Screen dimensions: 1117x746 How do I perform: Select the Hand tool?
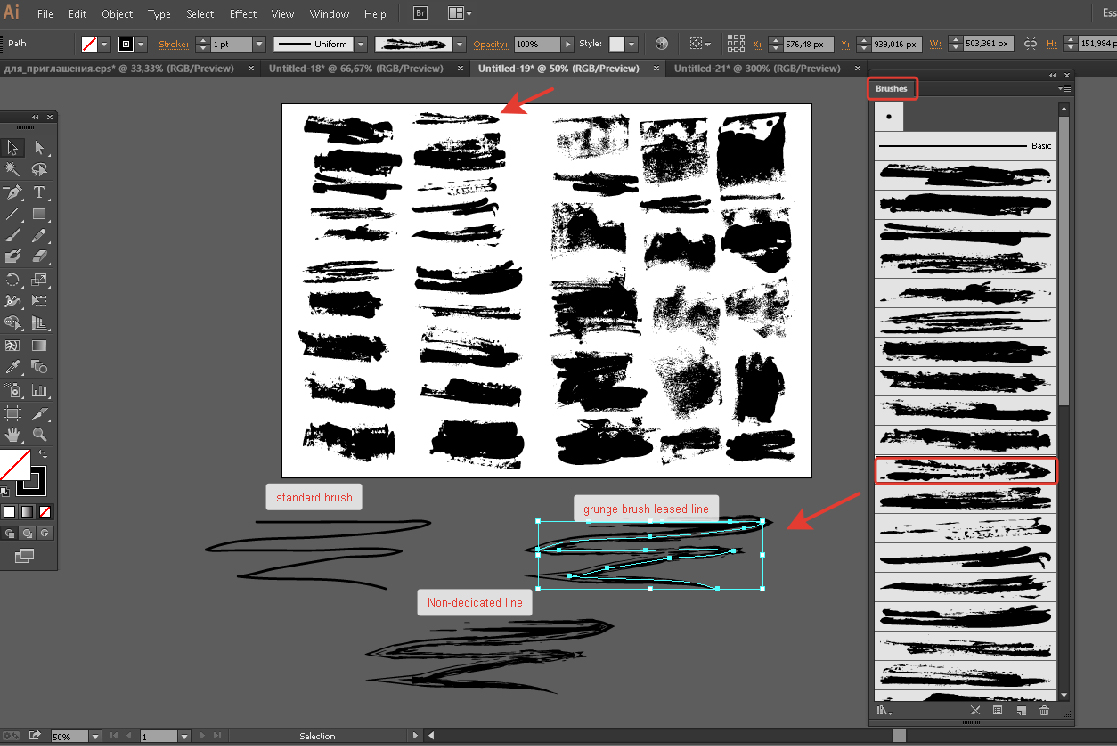[x=13, y=434]
